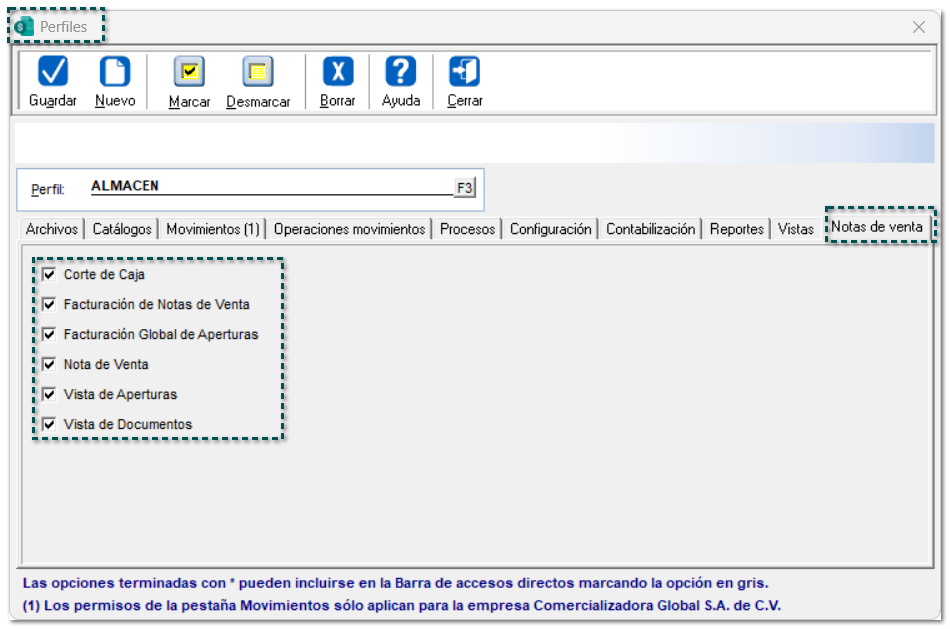Open the Movimientos (1) tab
Screen dimensions: 950x629
[213, 229]
